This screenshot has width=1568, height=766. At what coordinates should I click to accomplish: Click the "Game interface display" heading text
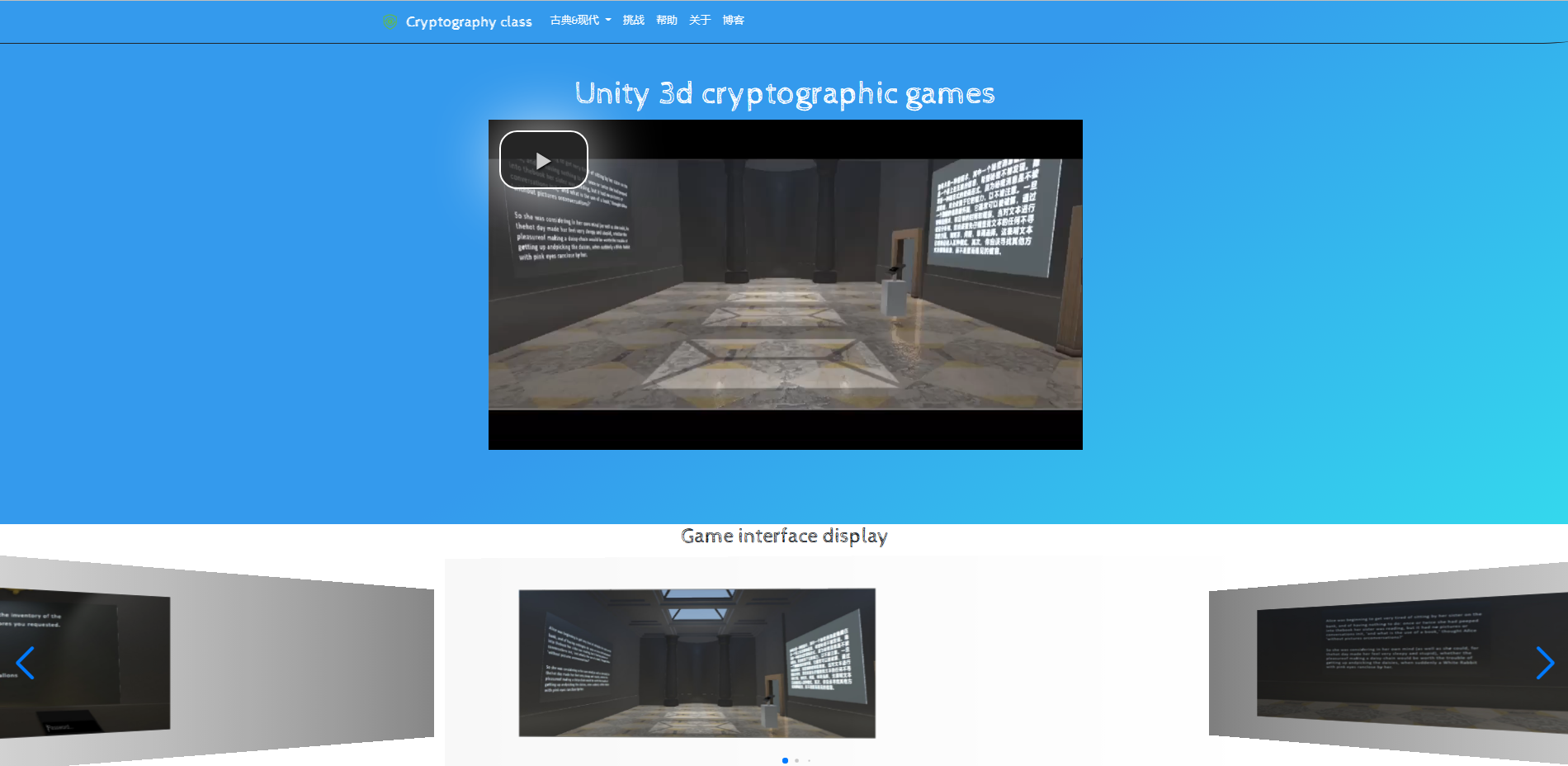point(784,537)
